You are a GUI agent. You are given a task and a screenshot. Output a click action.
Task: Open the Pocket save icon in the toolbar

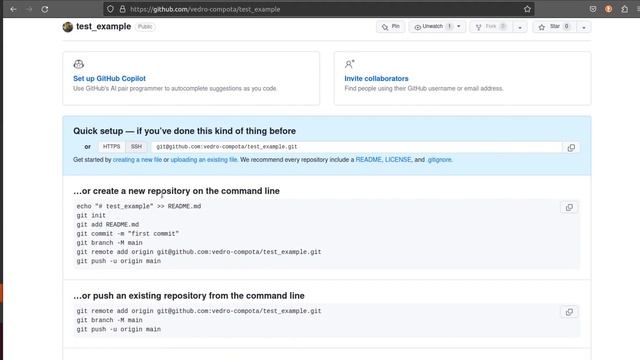click(593, 9)
